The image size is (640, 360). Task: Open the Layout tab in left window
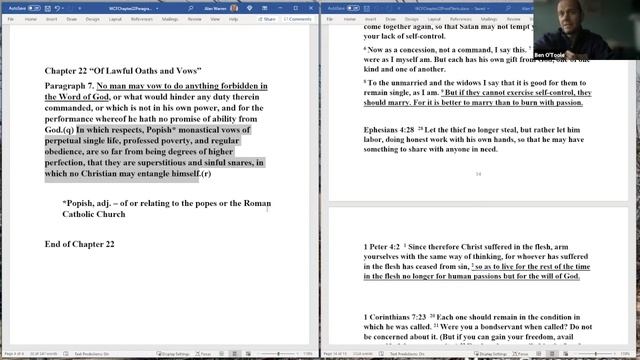(115, 19)
